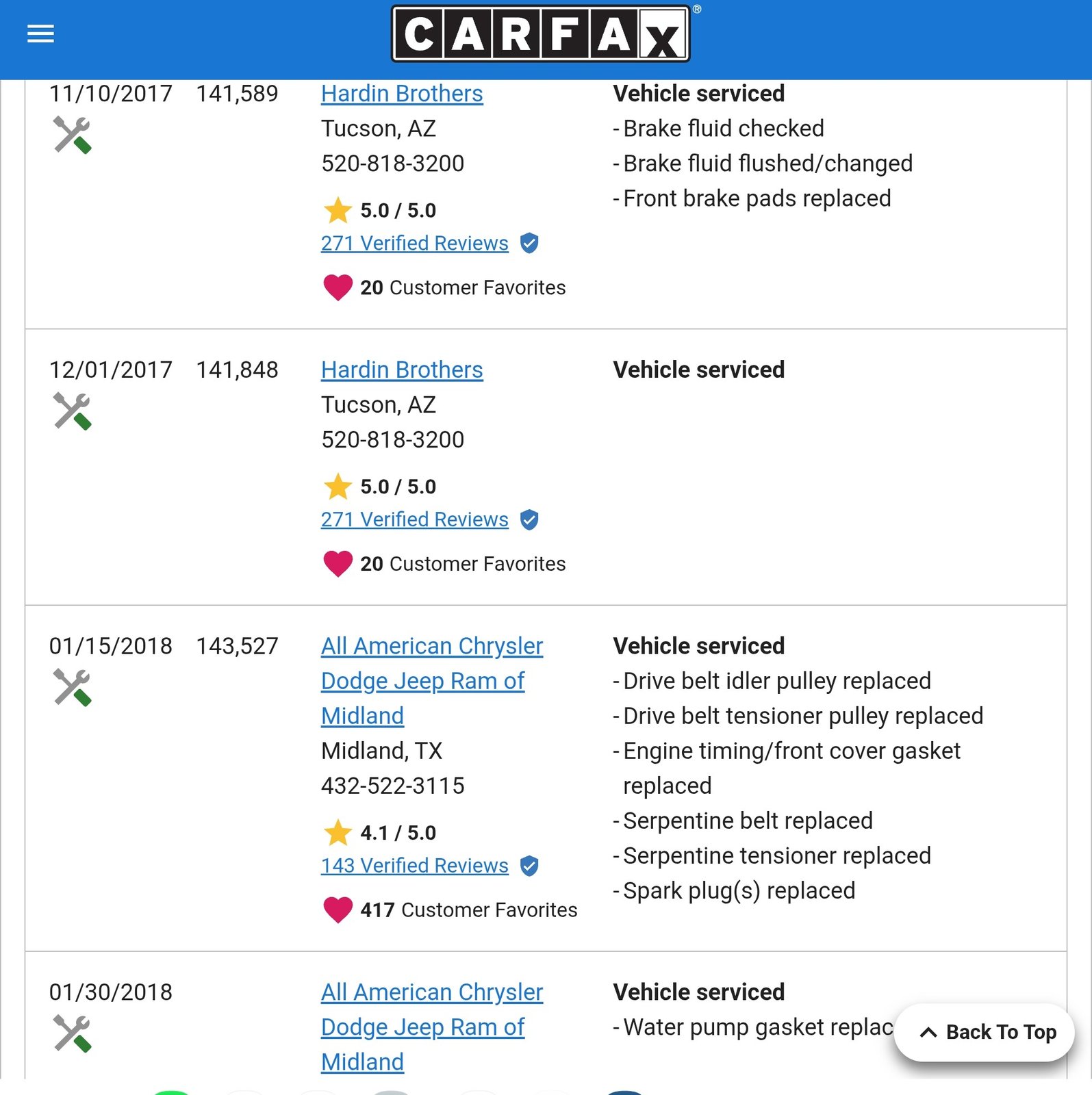Click the heart icon in the 11/10/2017 entry
The height and width of the screenshot is (1095, 1092).
pyautogui.click(x=338, y=287)
